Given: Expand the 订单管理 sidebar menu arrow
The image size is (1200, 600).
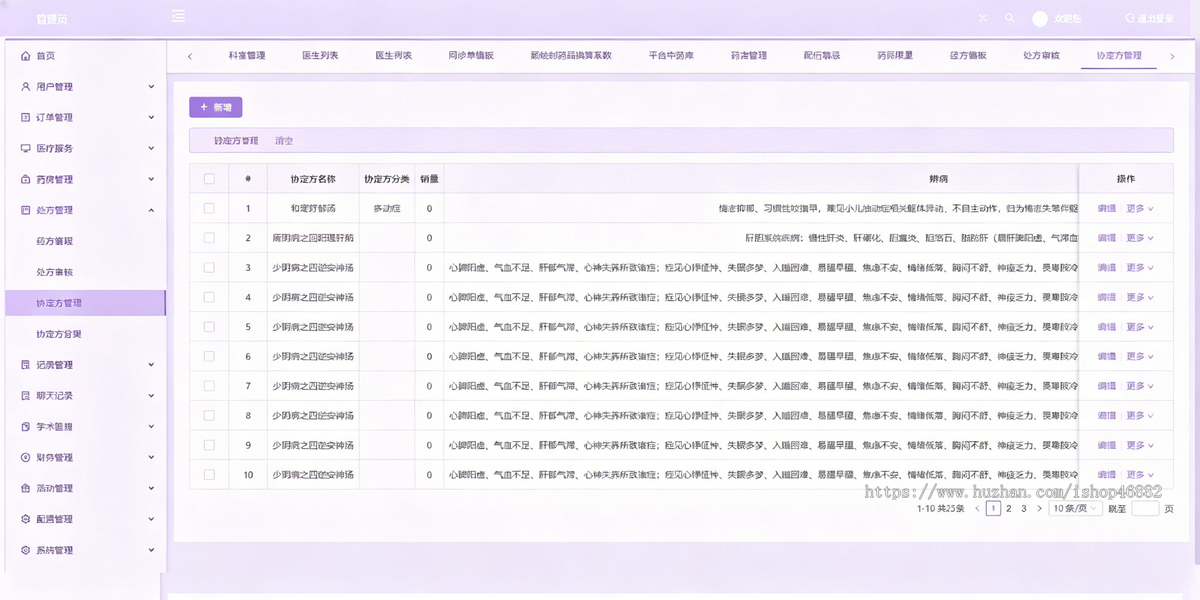Looking at the screenshot, I should 151,118.
